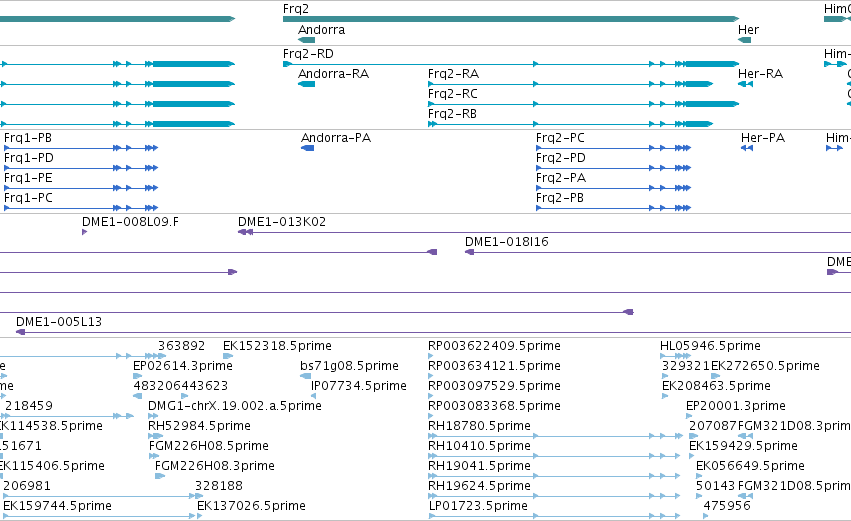
Task: Select the Frq1-PC protein label
Action: 28,198
